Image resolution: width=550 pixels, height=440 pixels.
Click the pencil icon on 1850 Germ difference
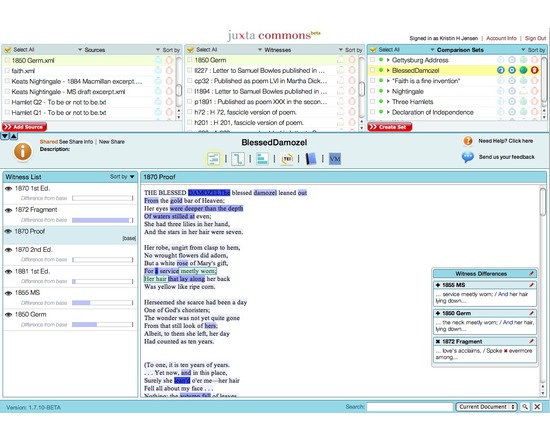531,313
